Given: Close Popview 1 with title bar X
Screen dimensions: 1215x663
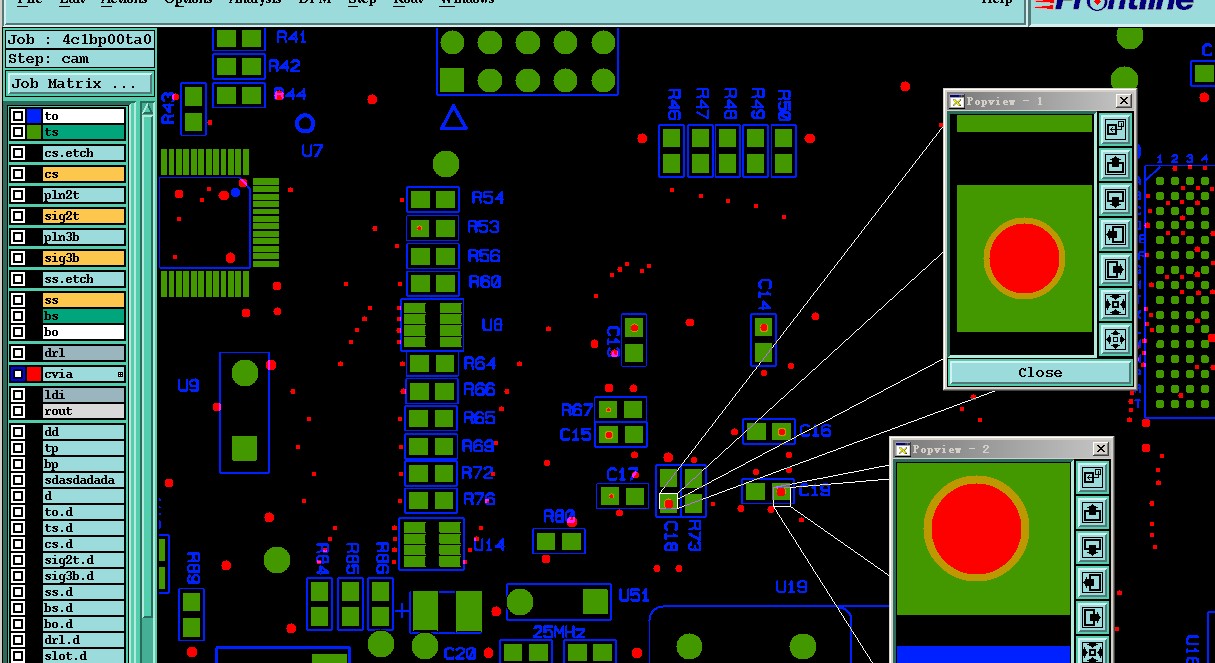Looking at the screenshot, I should click(x=1124, y=100).
